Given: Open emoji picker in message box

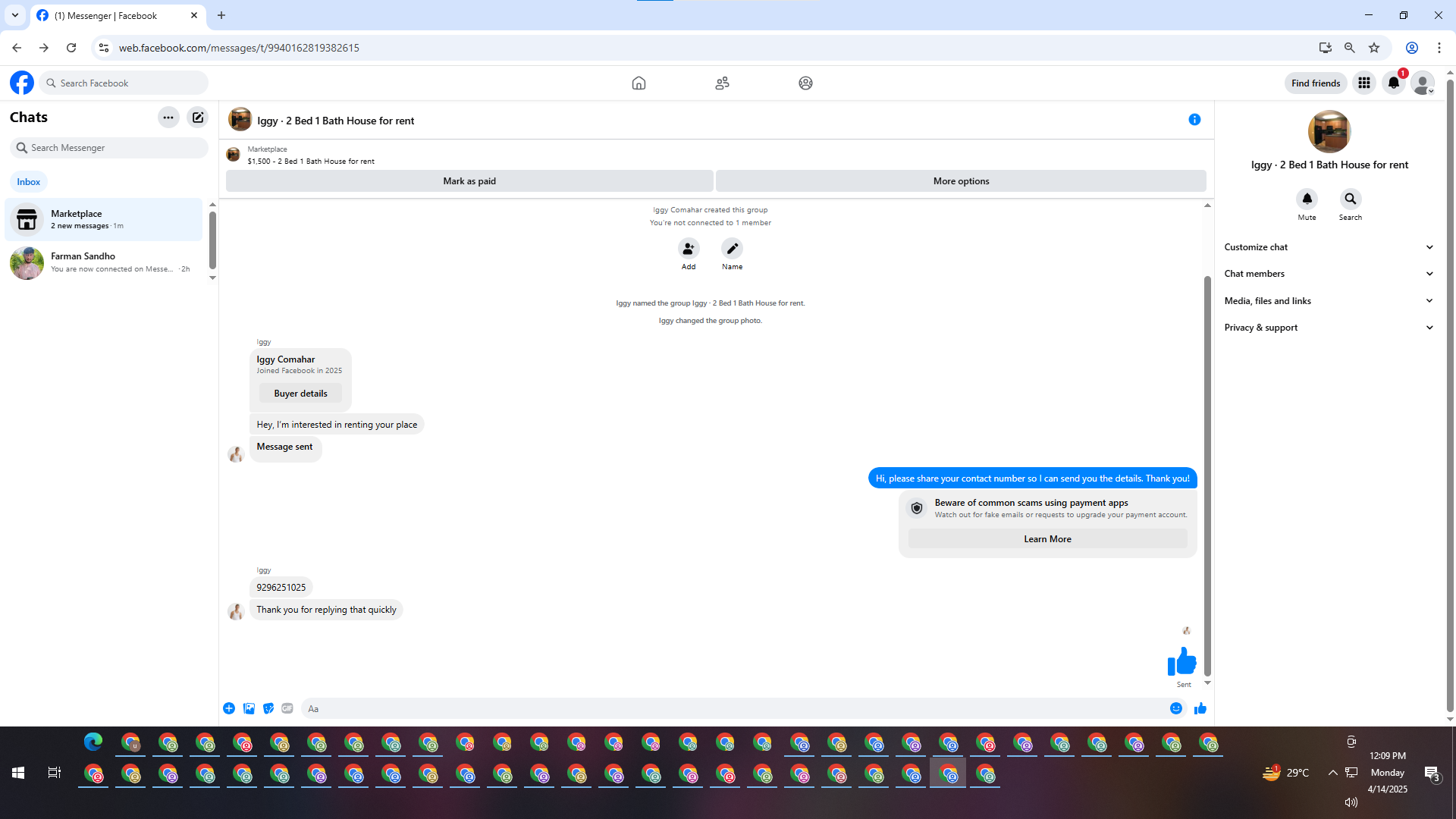Looking at the screenshot, I should tap(1175, 708).
